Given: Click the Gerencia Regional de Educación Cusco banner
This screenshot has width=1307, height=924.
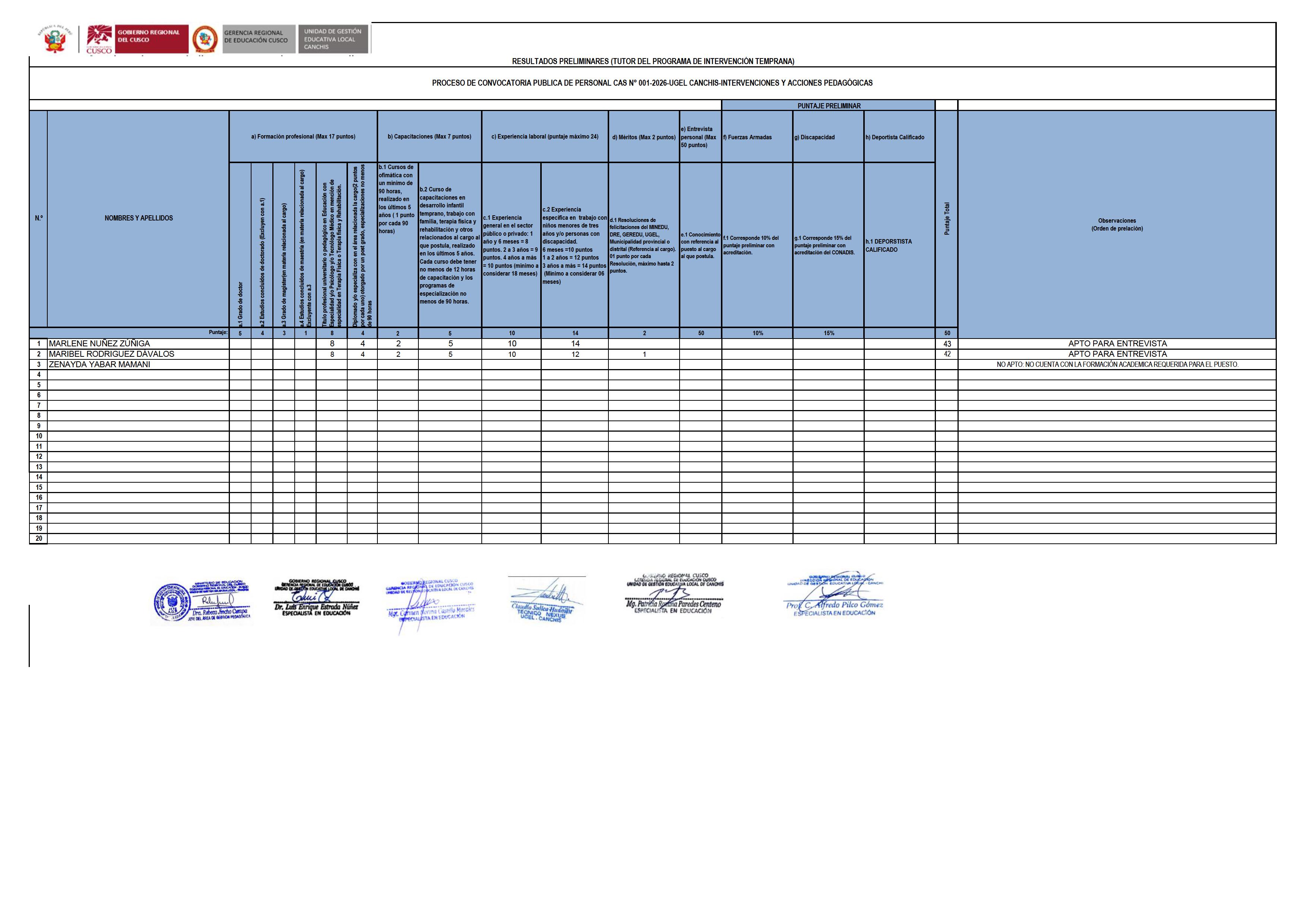Looking at the screenshot, I should [x=259, y=39].
